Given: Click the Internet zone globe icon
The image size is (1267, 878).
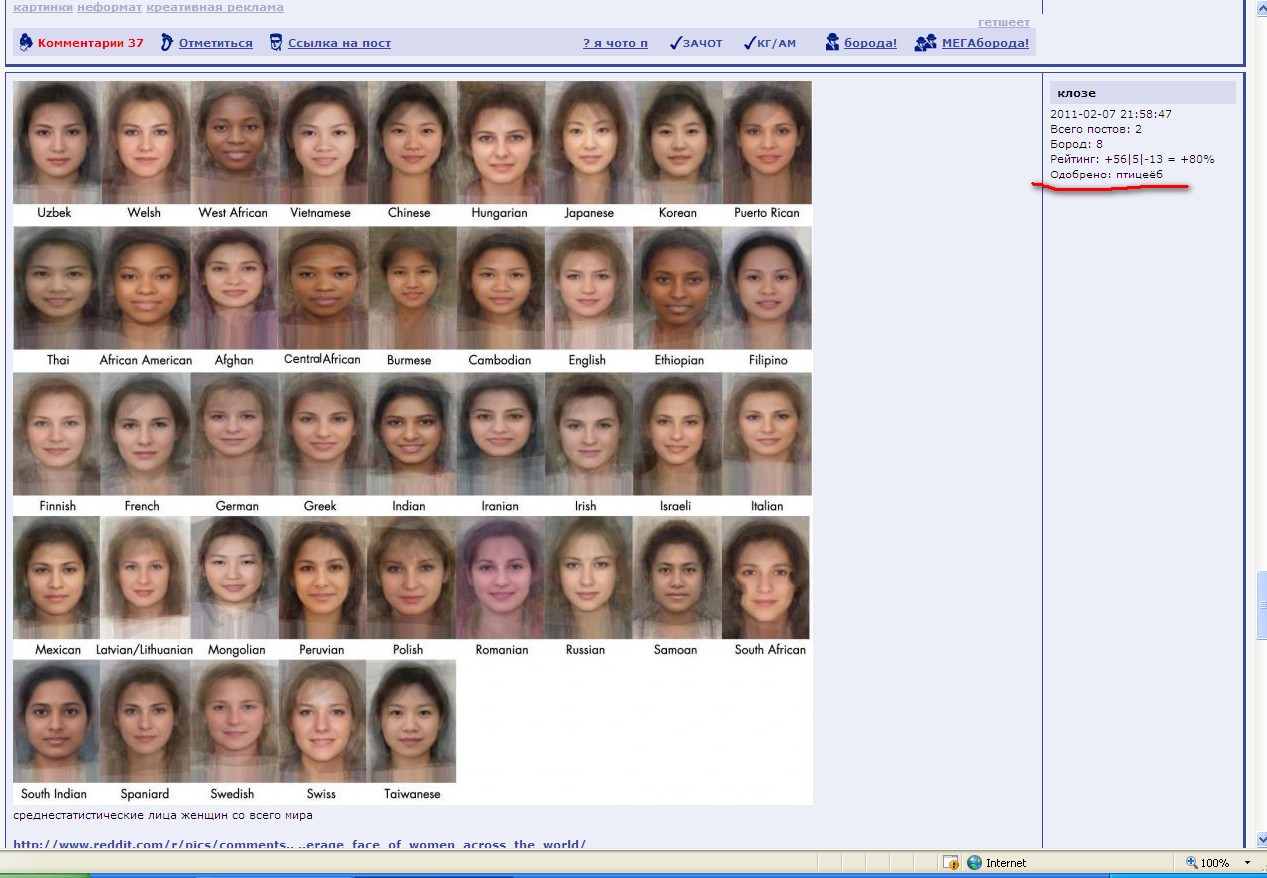Looking at the screenshot, I should (x=974, y=862).
